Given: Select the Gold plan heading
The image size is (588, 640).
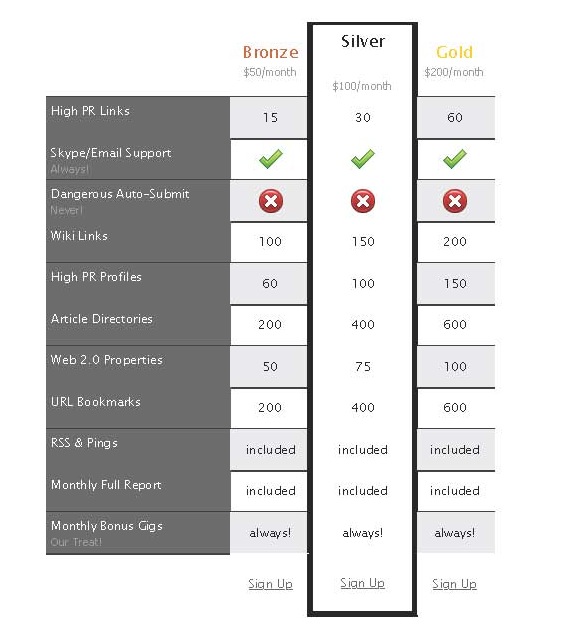Looking at the screenshot, I should 455,52.
